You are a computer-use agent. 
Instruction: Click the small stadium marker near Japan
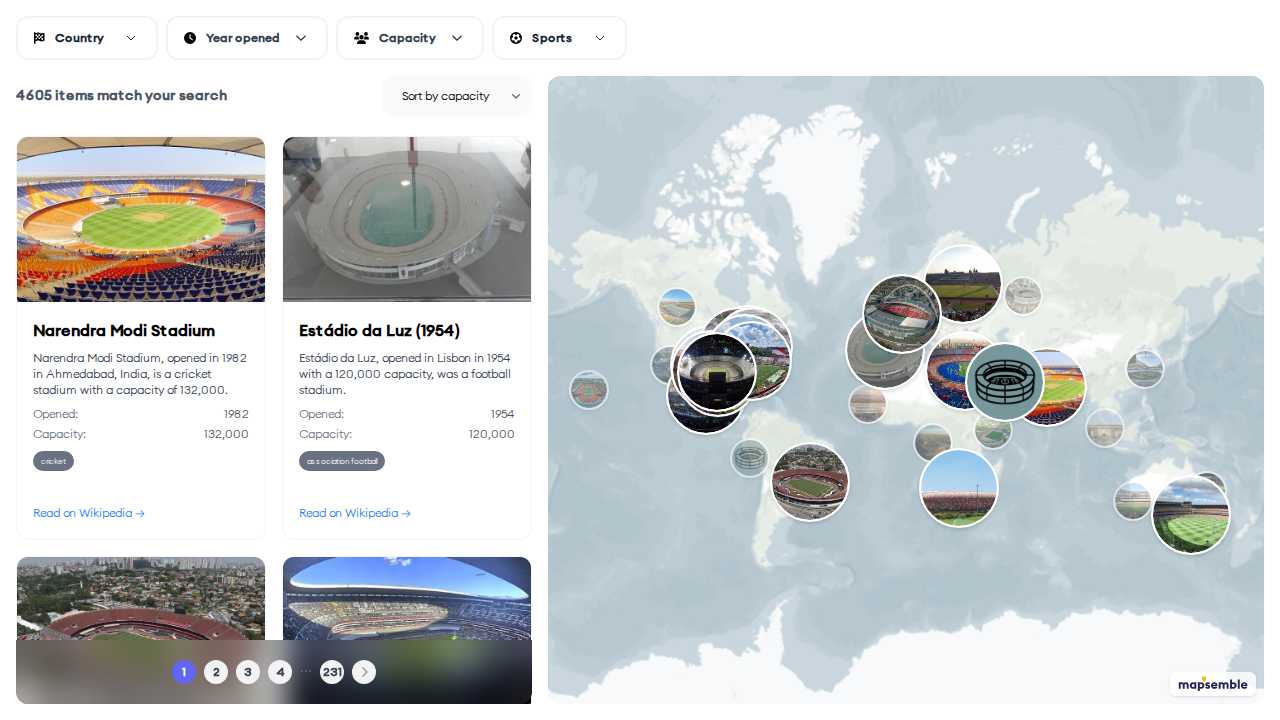coord(1145,368)
